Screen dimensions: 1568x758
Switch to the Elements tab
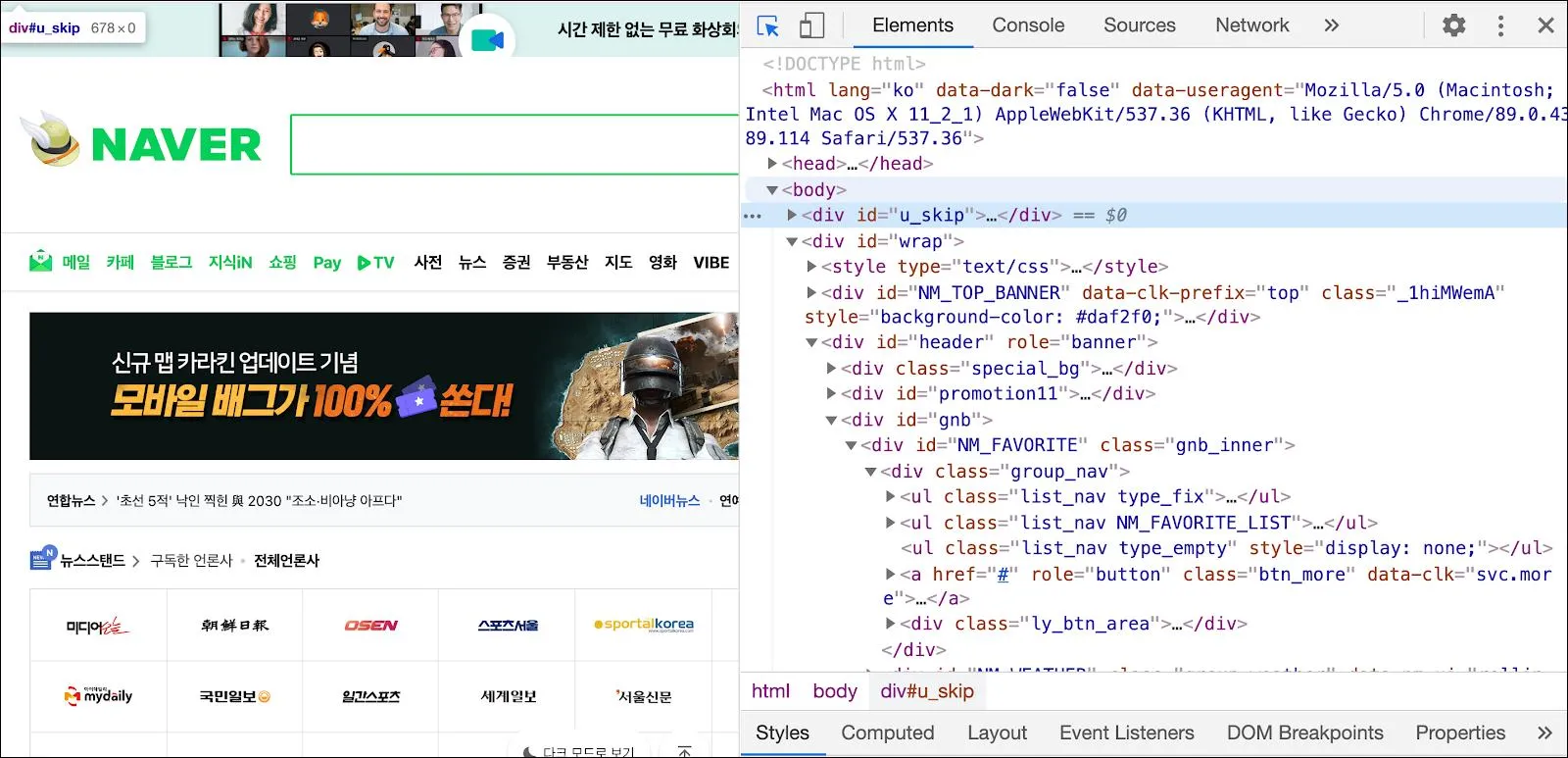[912, 25]
